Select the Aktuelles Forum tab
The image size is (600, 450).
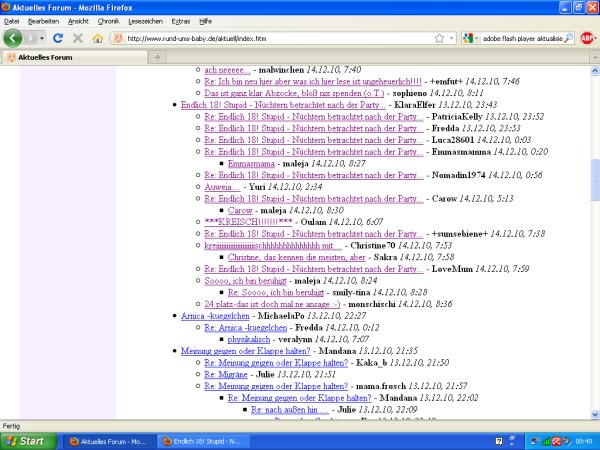point(75,57)
